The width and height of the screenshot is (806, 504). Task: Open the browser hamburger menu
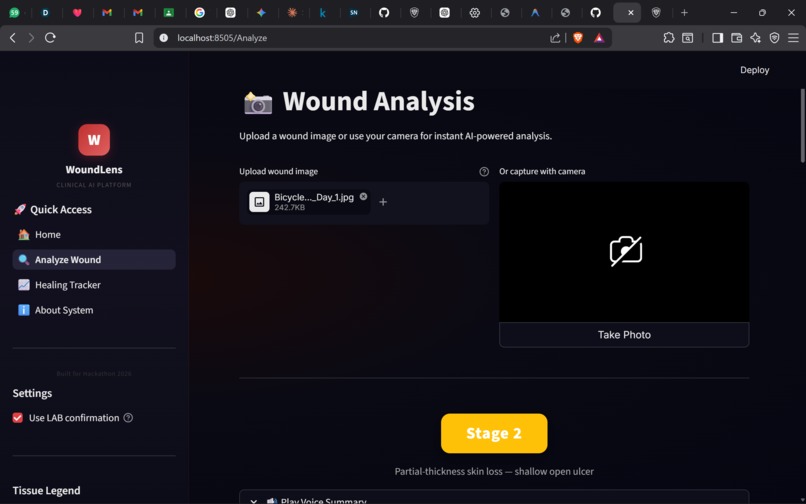[x=793, y=38]
